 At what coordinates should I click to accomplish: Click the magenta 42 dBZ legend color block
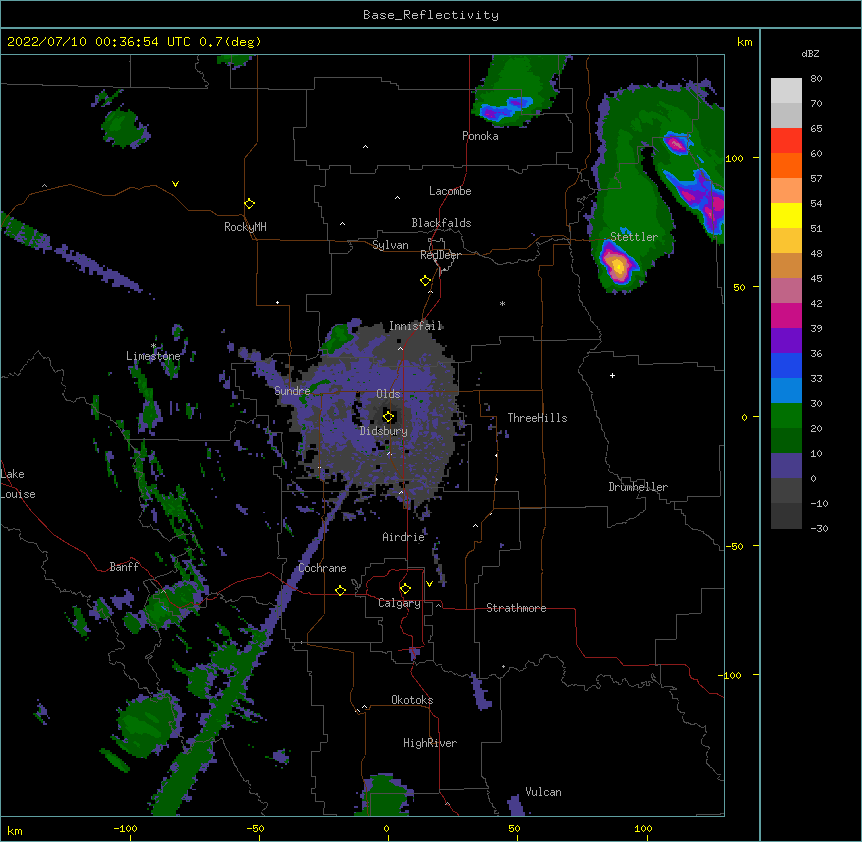click(x=786, y=315)
